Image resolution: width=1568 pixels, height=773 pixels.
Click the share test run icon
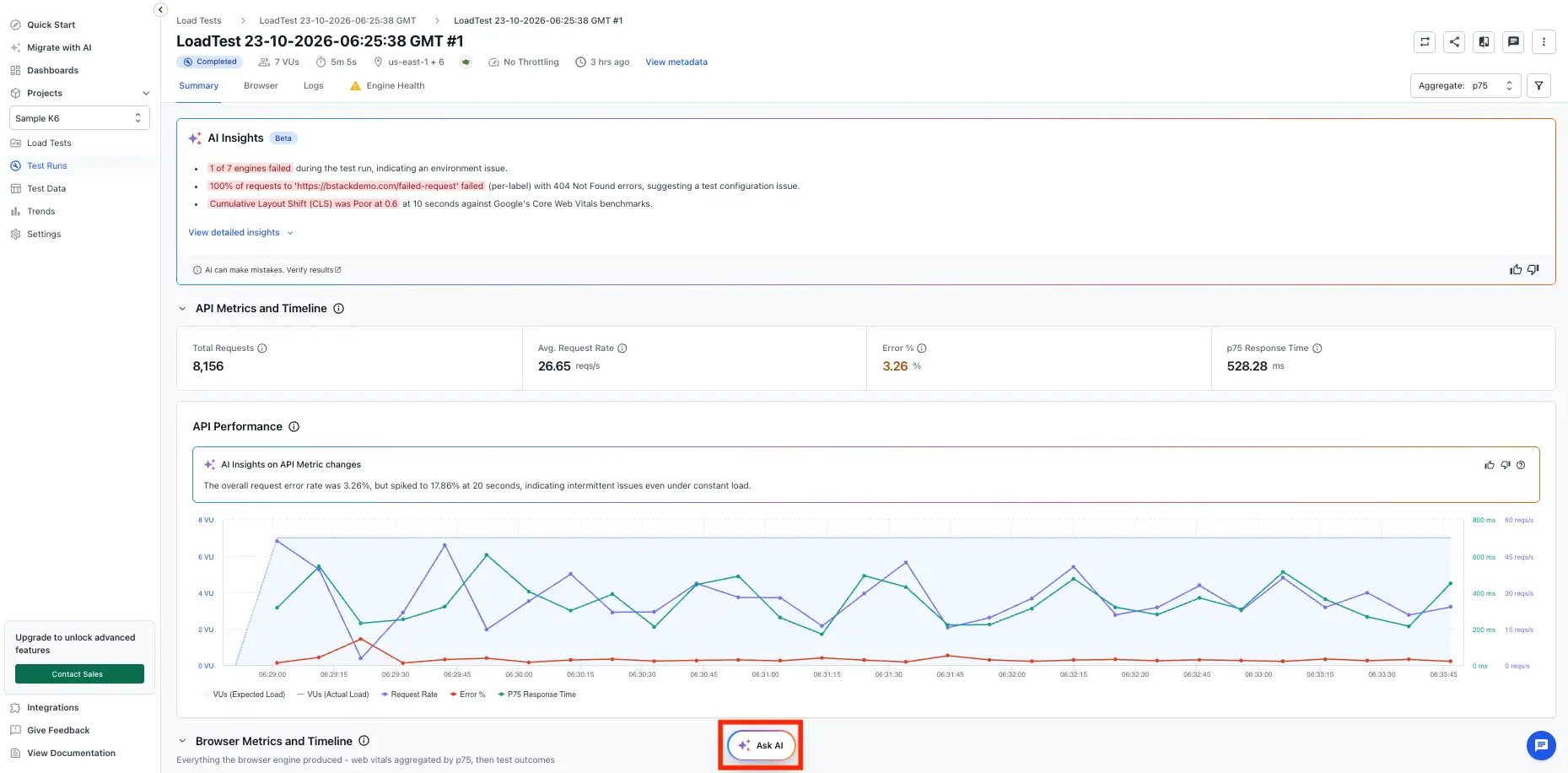[1454, 41]
